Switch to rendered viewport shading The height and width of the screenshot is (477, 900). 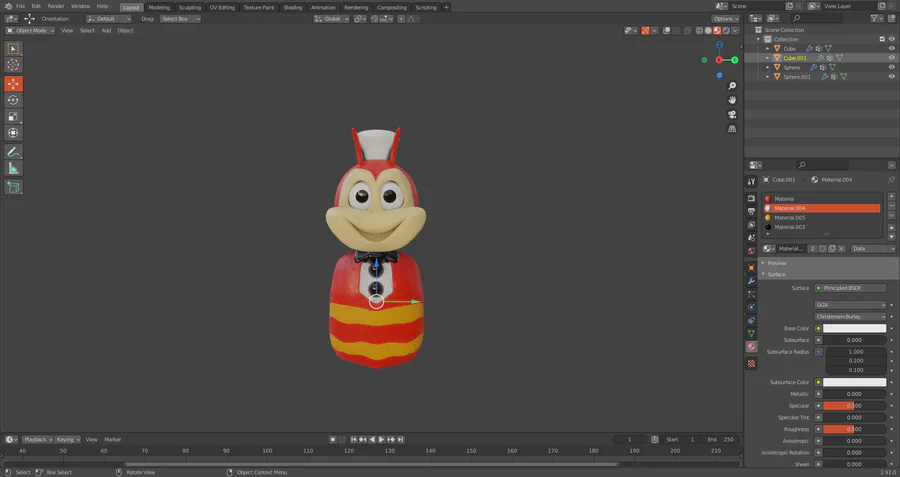[x=726, y=30]
